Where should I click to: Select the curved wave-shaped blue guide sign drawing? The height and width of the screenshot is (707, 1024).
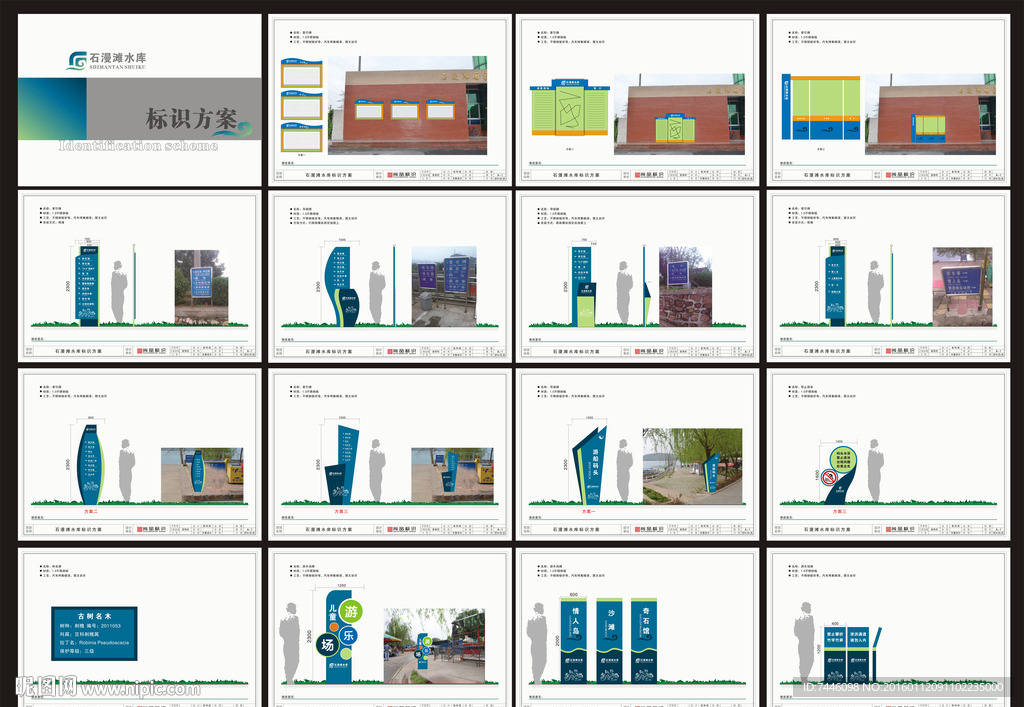342,286
